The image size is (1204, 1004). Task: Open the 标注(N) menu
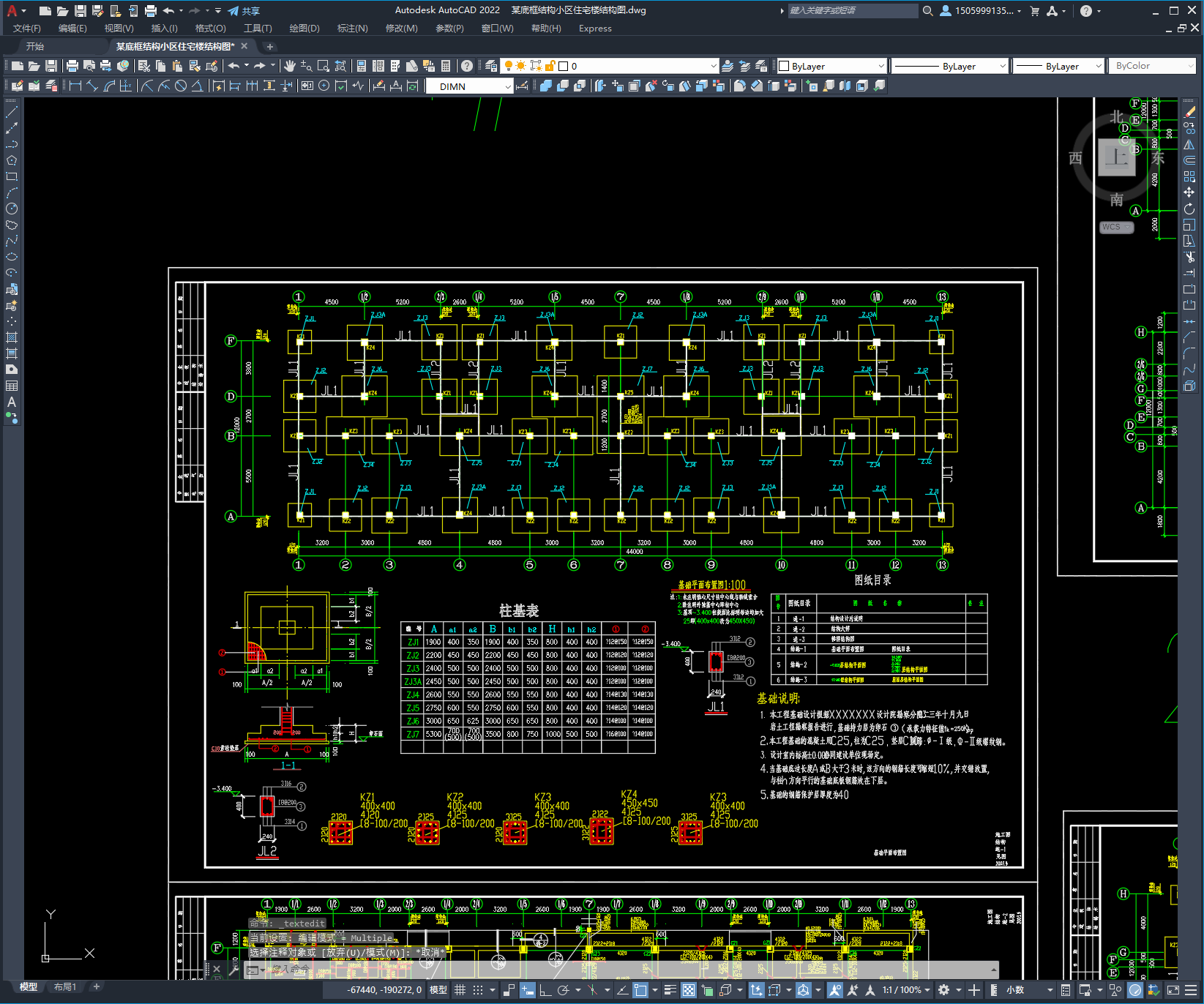[352, 29]
